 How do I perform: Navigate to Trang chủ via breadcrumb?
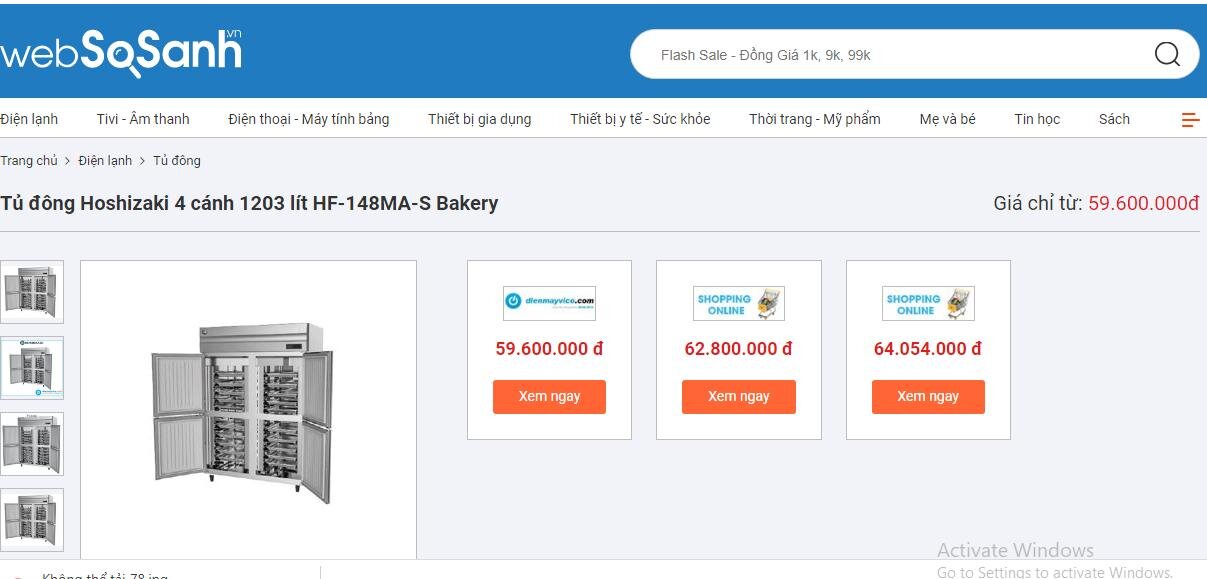30,160
